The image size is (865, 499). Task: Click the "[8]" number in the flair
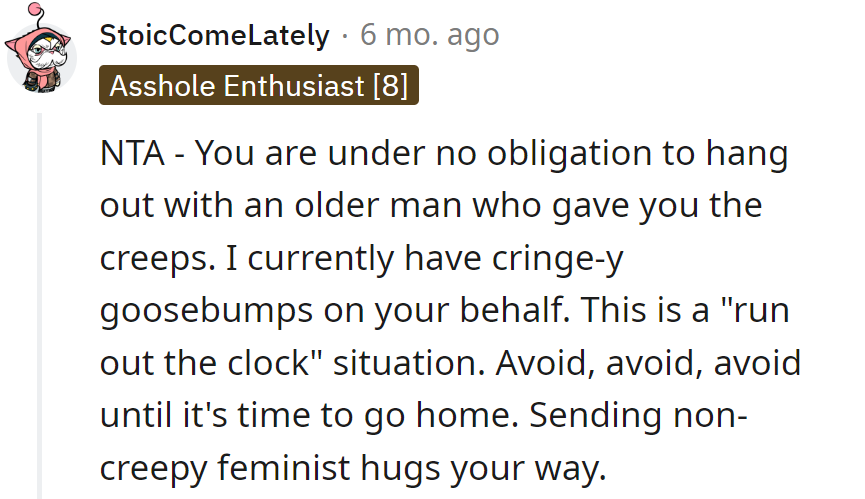point(389,86)
